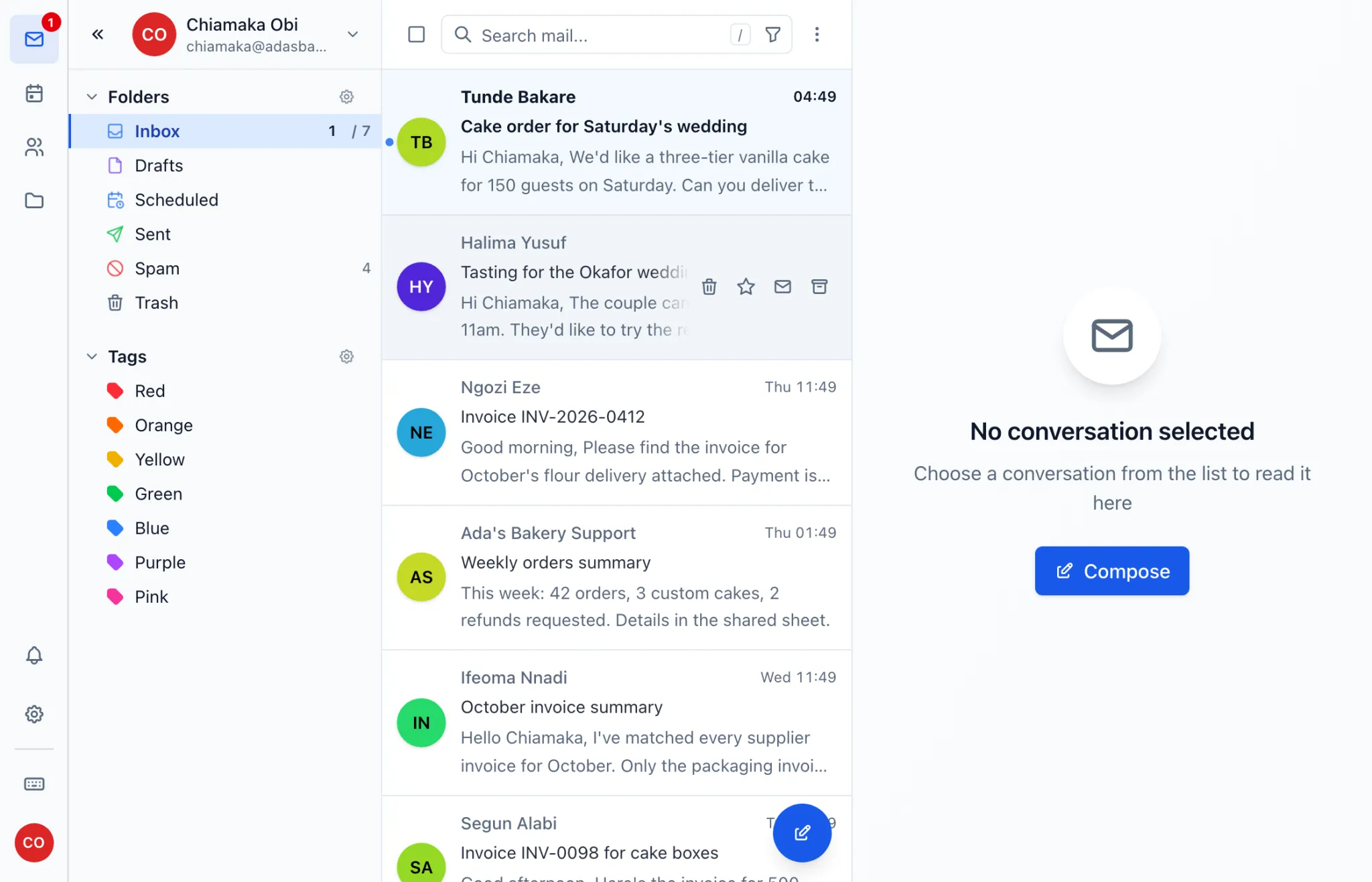Open the Calendar icon in the left rail
The width and height of the screenshot is (1372, 882).
click(34, 93)
